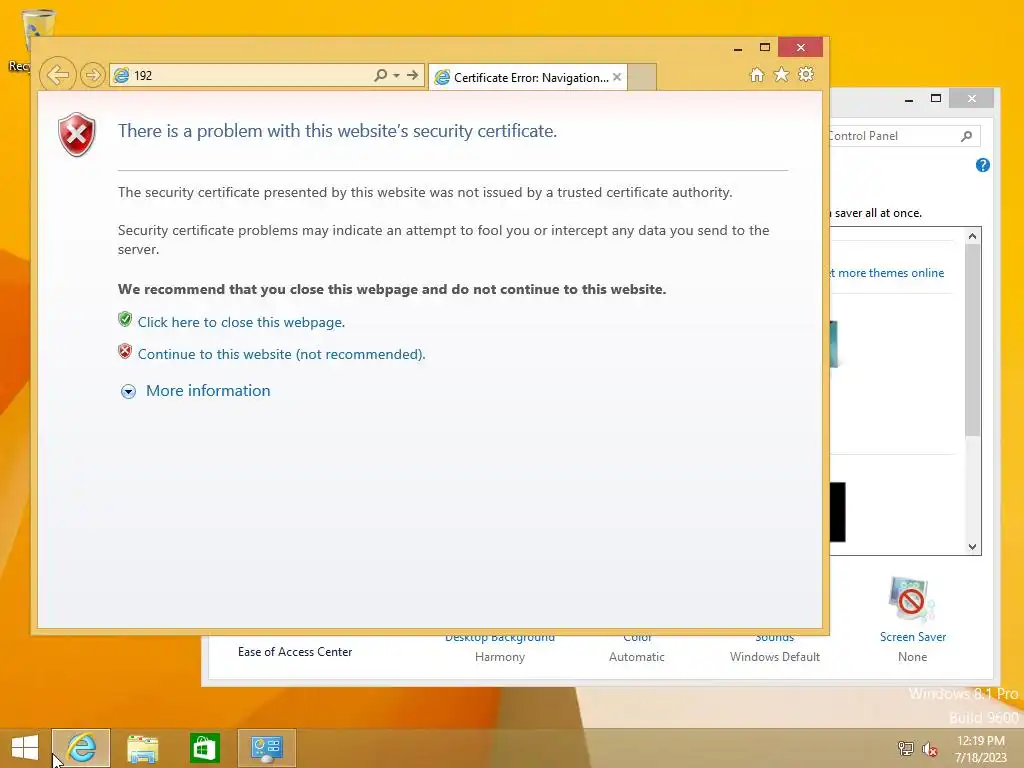The height and width of the screenshot is (768, 1024).
Task: Click the Screen Saver link
Action: tap(912, 637)
